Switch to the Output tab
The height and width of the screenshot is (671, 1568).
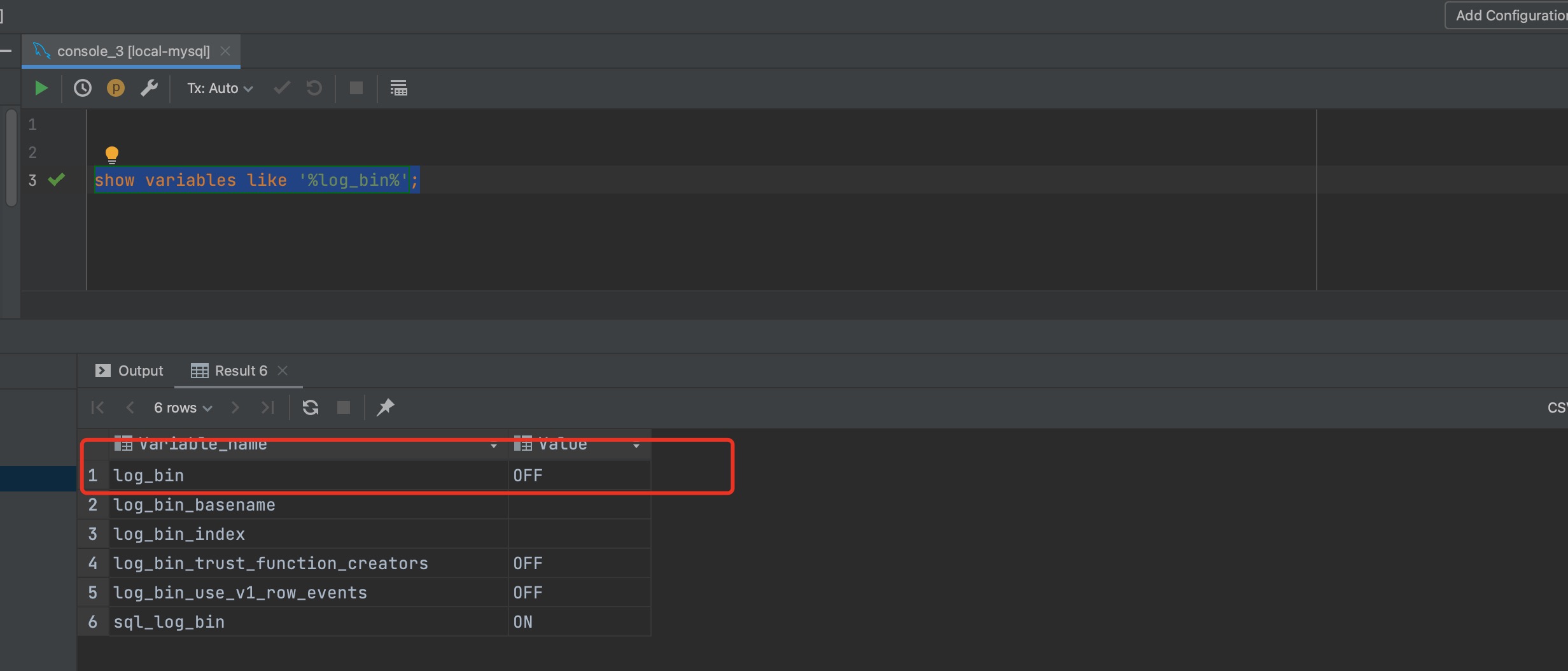tap(129, 371)
